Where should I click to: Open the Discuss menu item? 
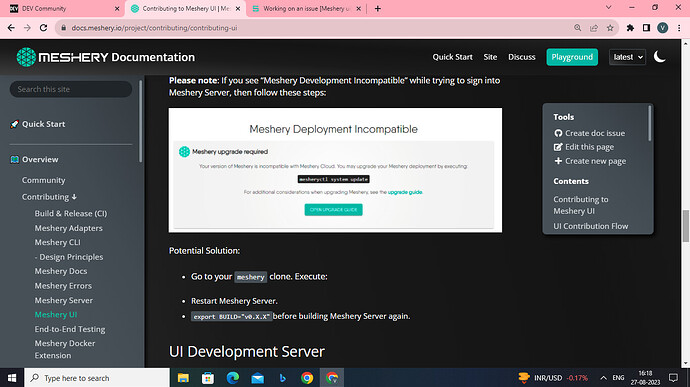click(x=521, y=57)
